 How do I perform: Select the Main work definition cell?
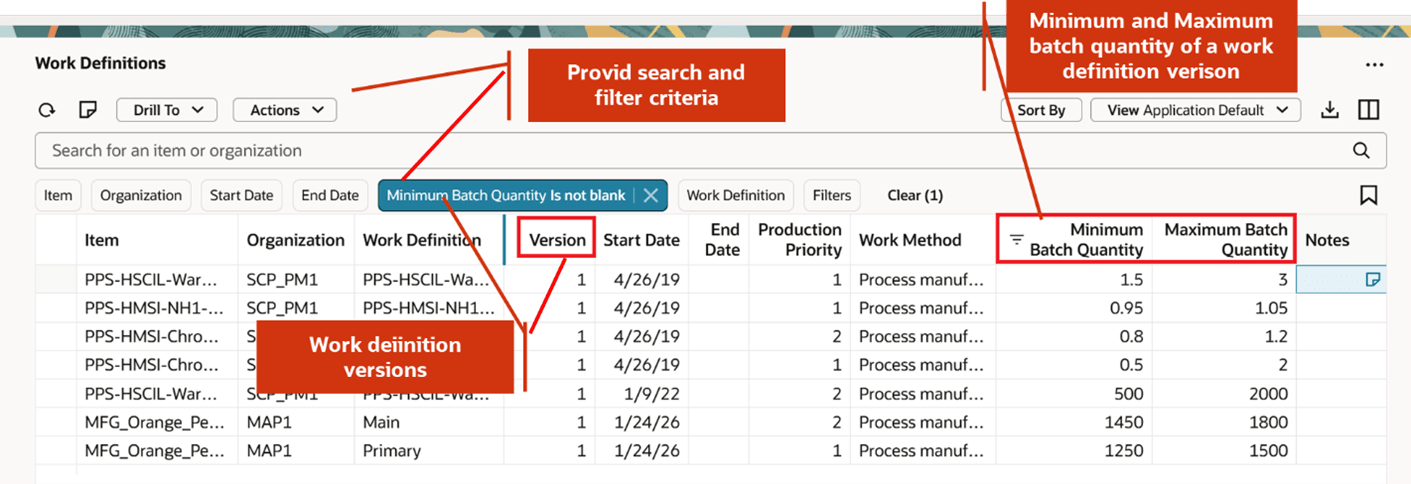(x=382, y=423)
